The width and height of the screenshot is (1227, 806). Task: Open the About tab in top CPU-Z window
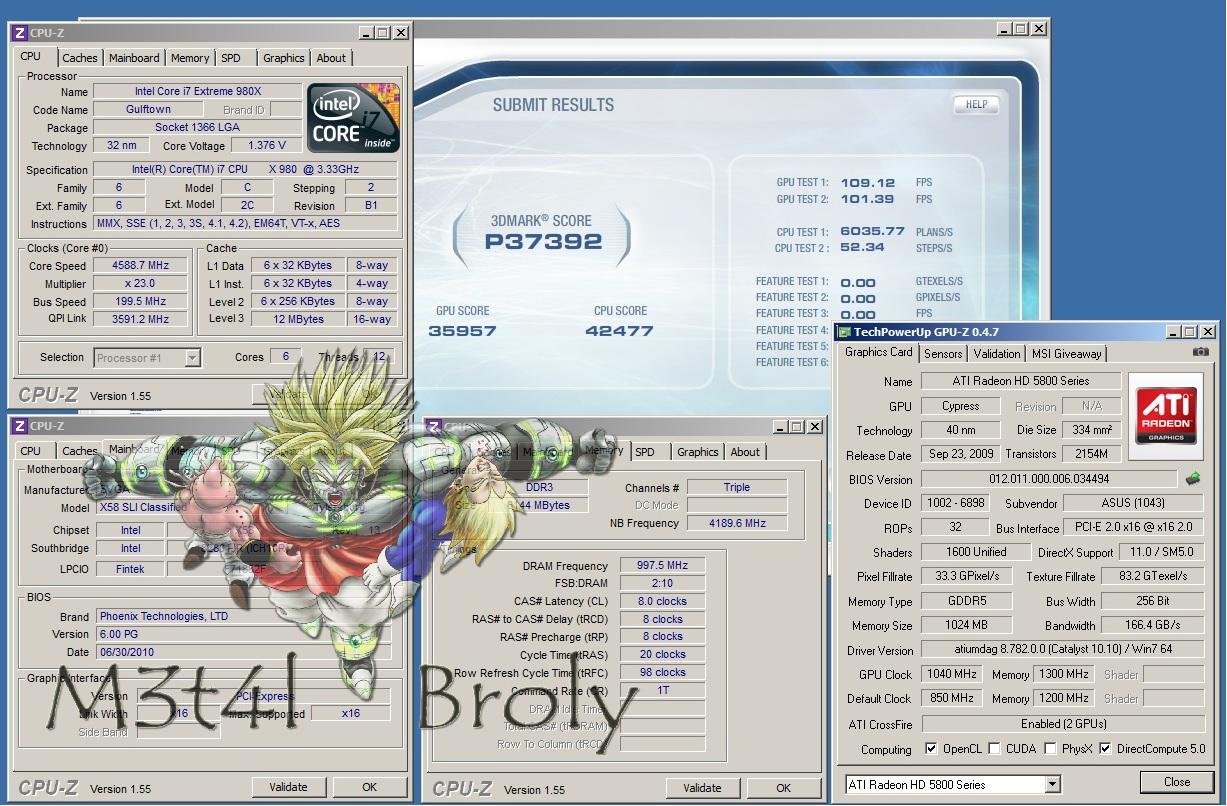click(x=331, y=58)
